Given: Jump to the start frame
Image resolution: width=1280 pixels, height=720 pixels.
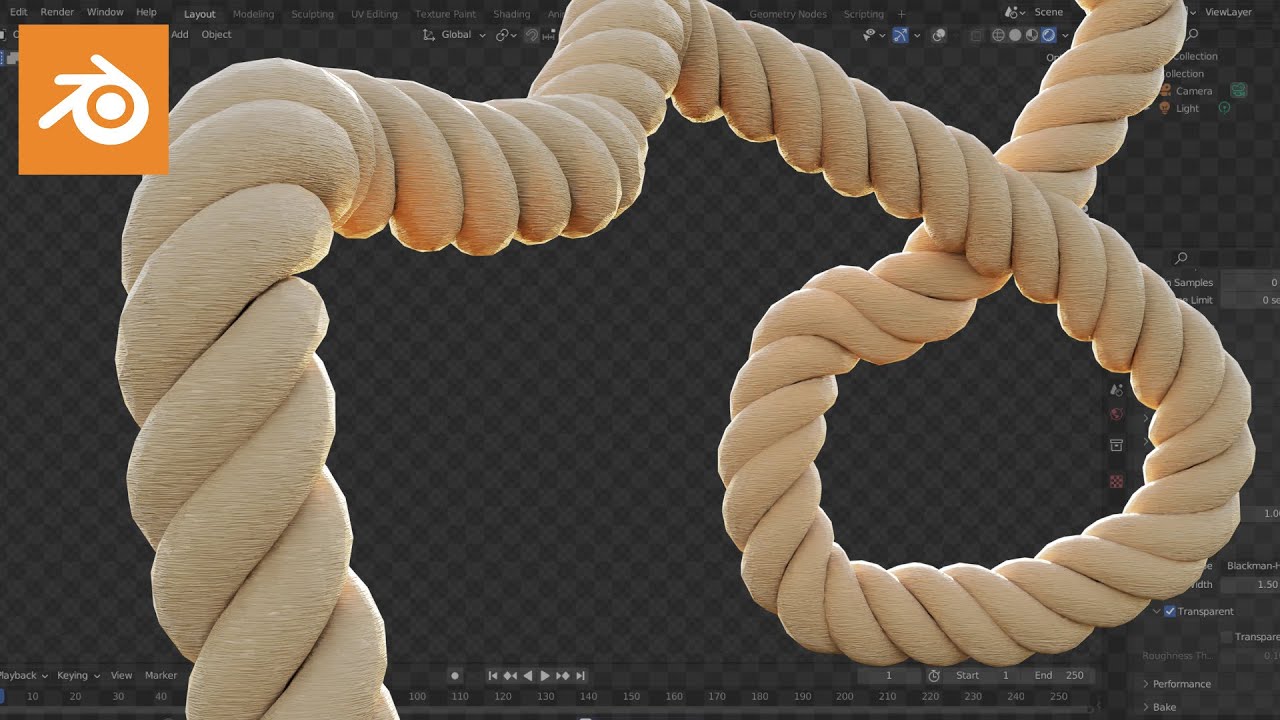Looking at the screenshot, I should [492, 676].
